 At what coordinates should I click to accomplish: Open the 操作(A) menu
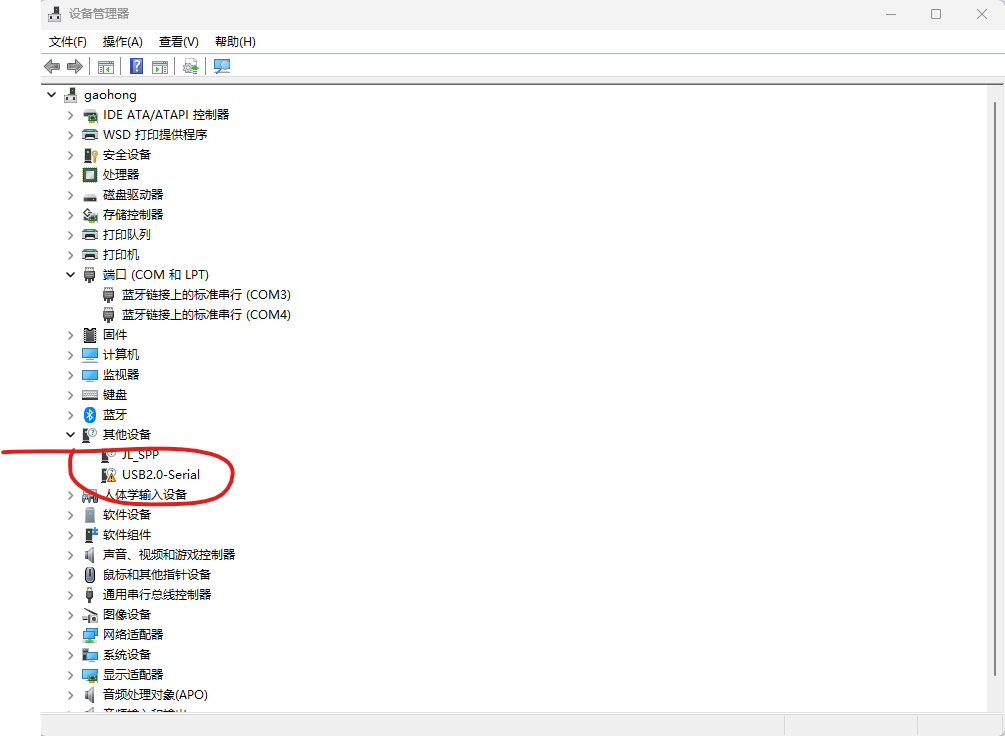point(122,41)
